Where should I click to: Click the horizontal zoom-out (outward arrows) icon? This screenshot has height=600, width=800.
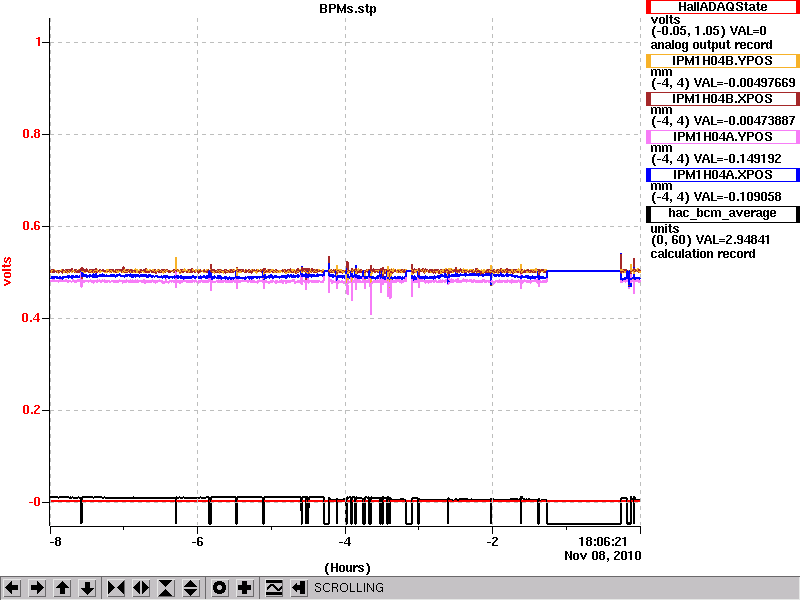[x=141, y=588]
